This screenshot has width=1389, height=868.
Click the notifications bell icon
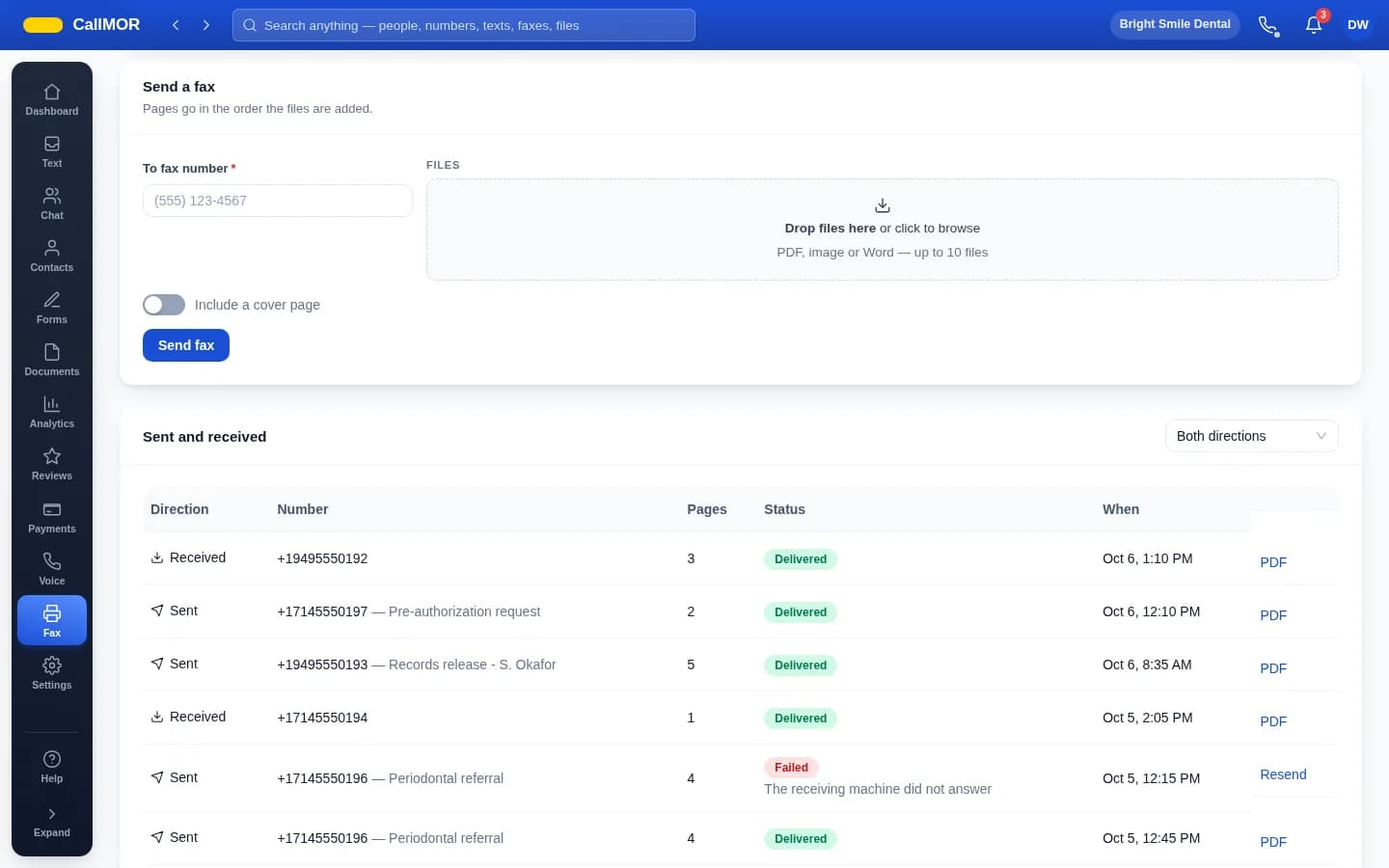tap(1314, 25)
